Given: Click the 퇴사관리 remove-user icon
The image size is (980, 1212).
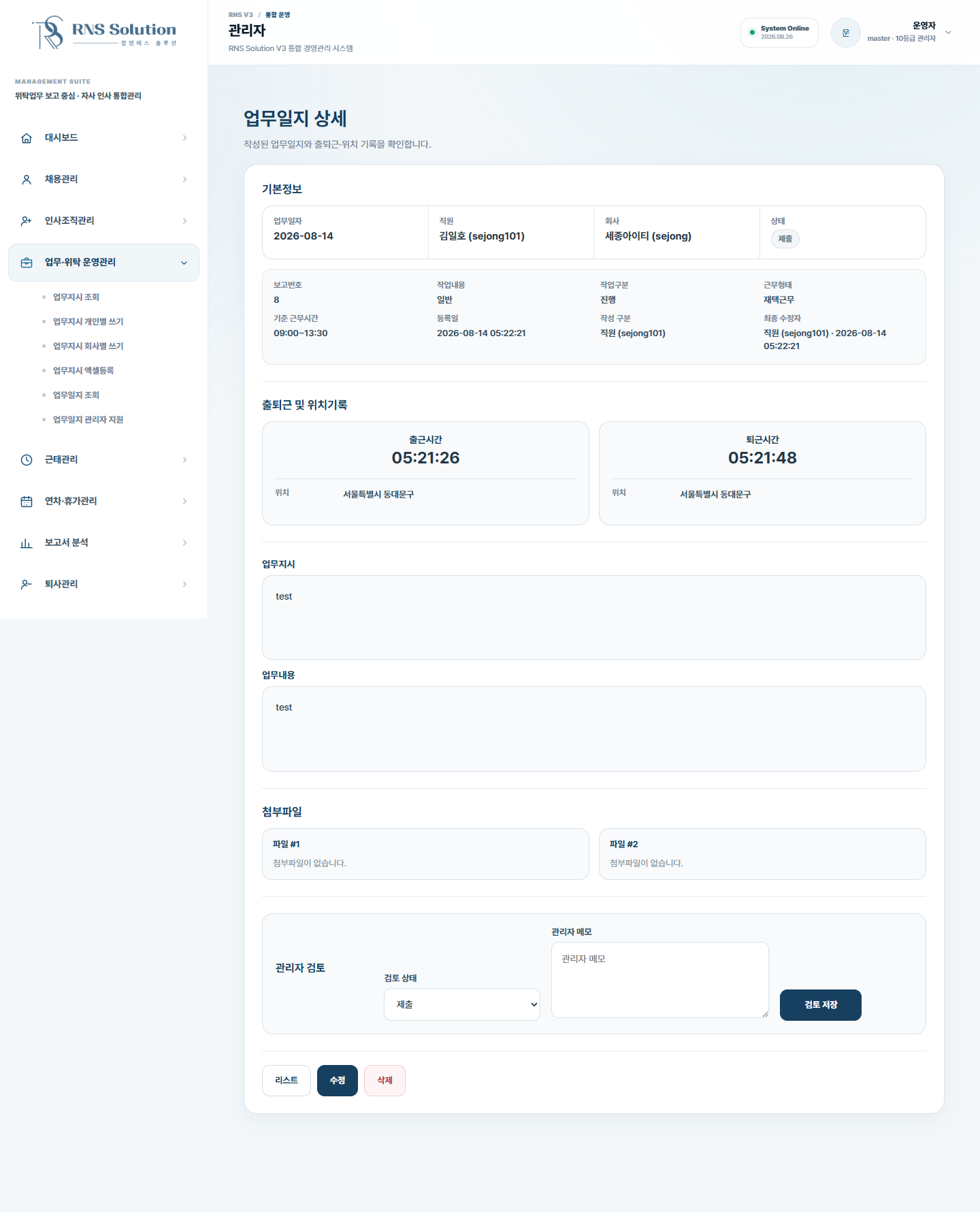Looking at the screenshot, I should [27, 585].
